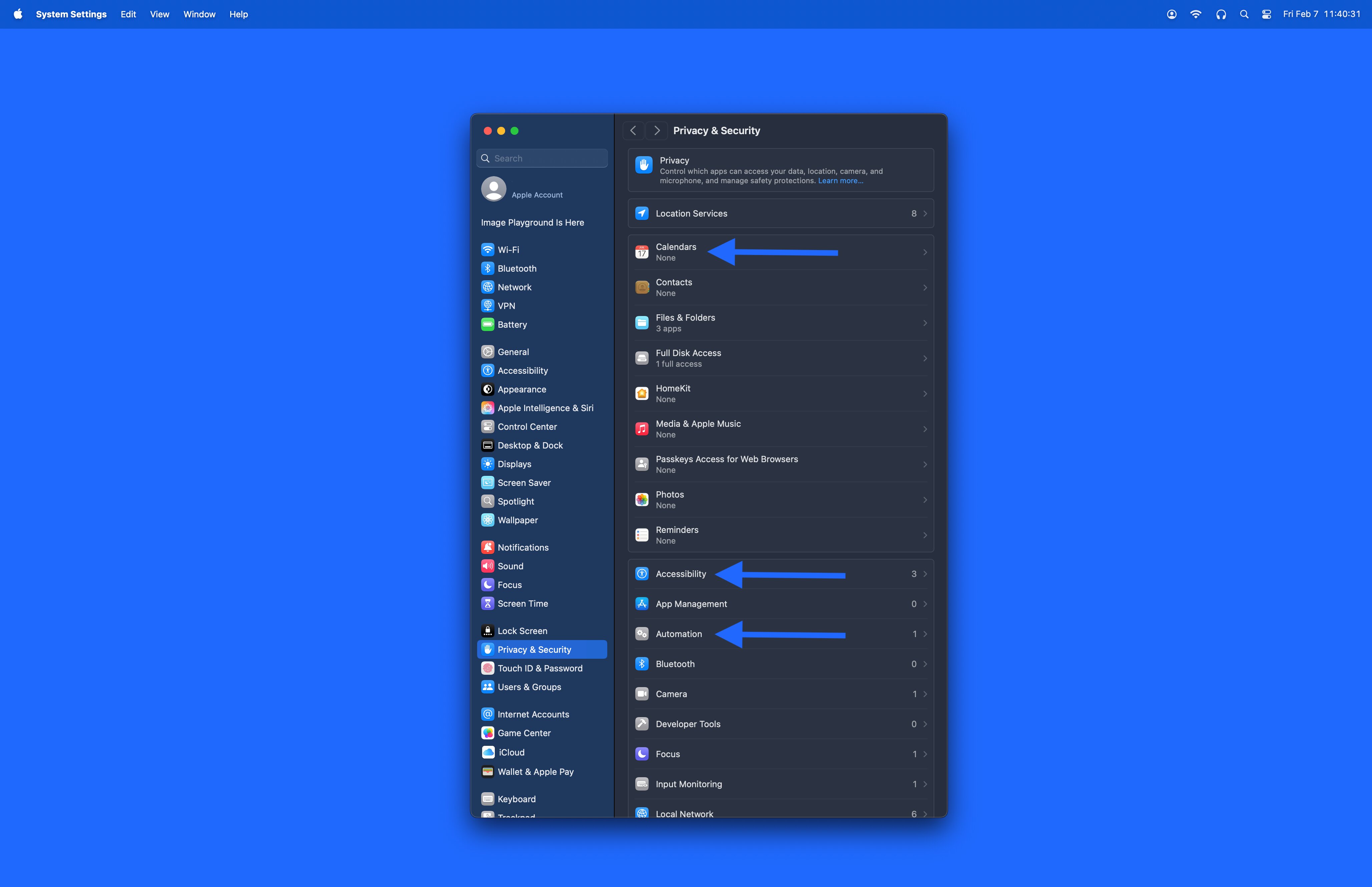1372x887 pixels.
Task: Go back with the back arrow button
Action: (x=633, y=131)
